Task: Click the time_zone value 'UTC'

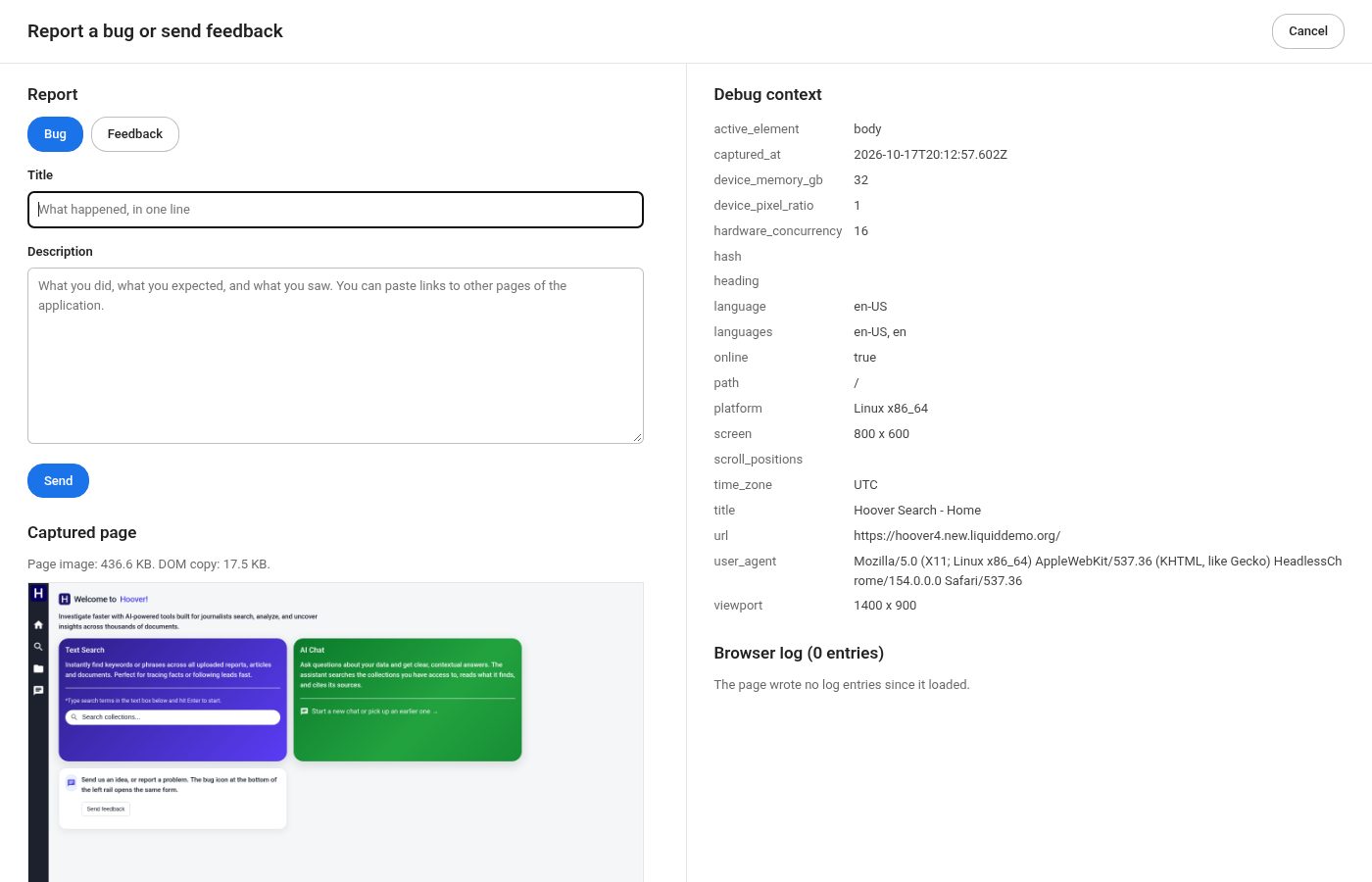Action: pos(865,485)
